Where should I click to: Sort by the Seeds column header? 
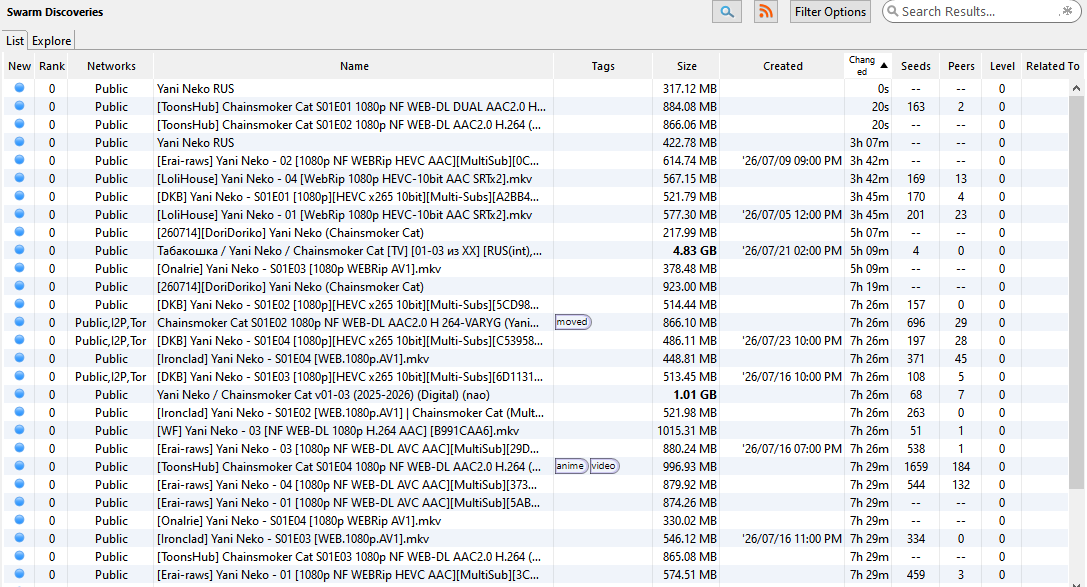point(916,66)
